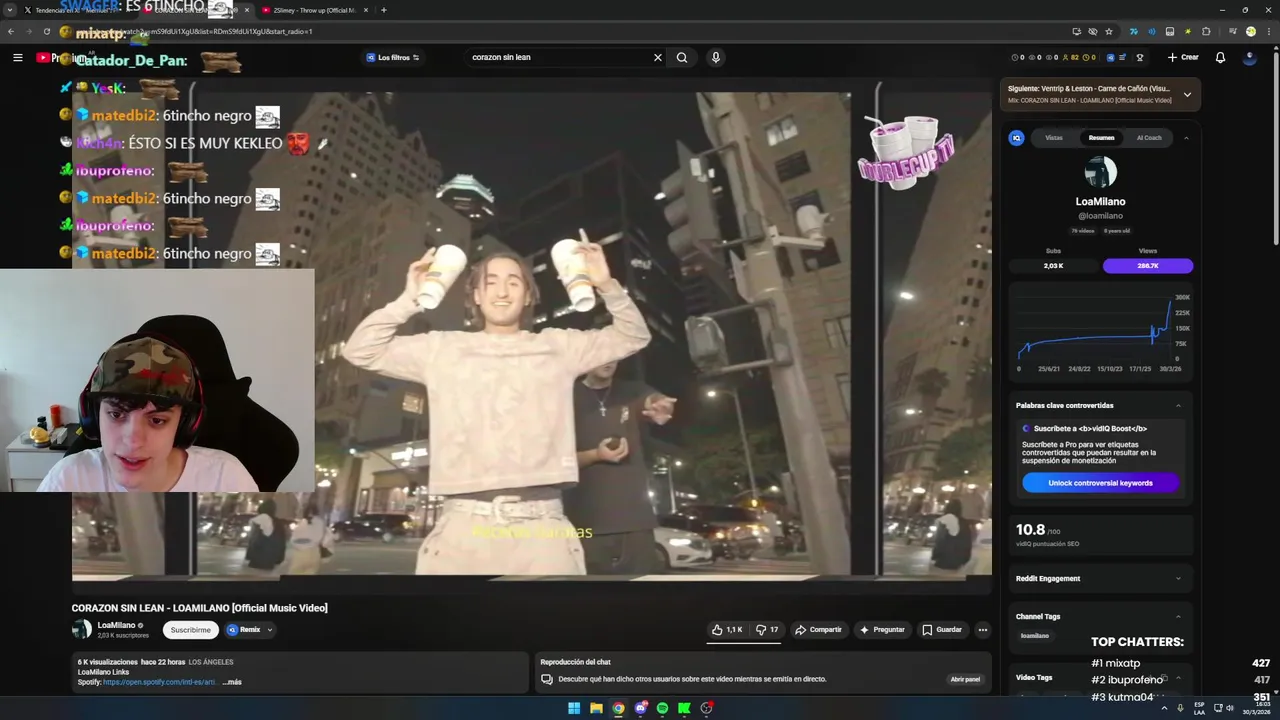
Task: Bookmark this page with the star icon
Action: coord(1109,31)
